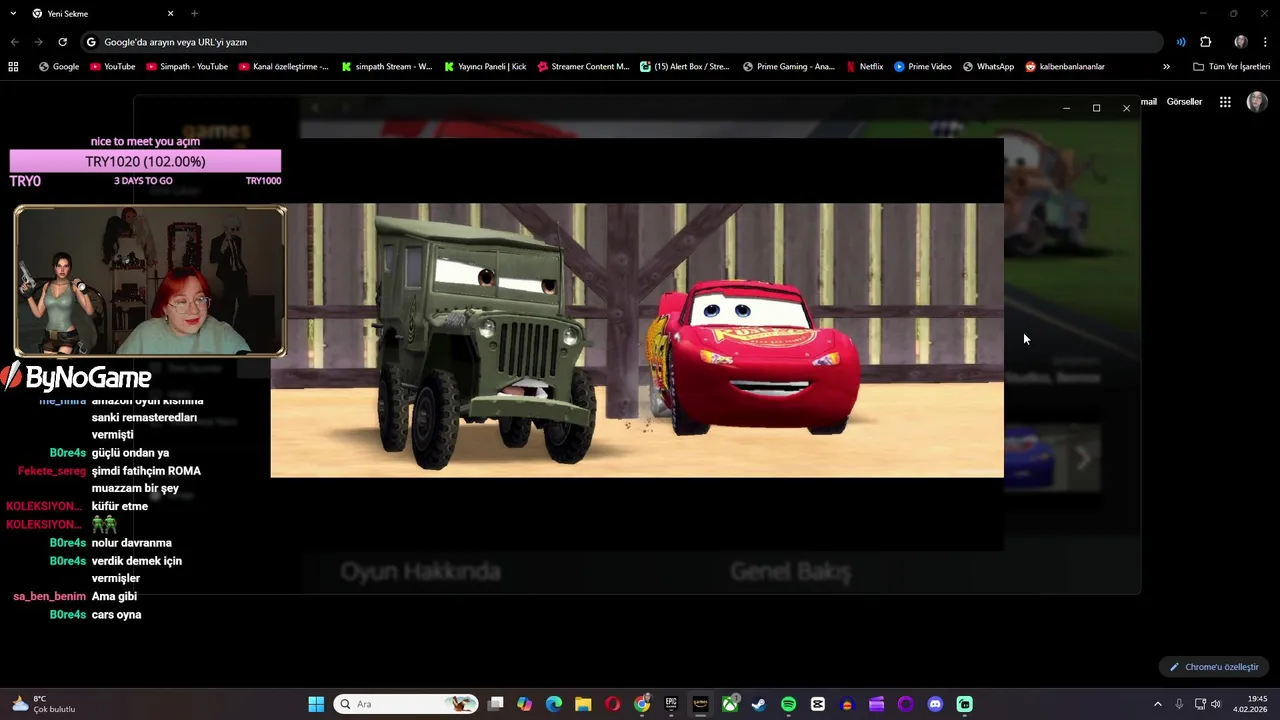Click the taskbar Ara search box
This screenshot has width=1280, height=720.
(406, 704)
